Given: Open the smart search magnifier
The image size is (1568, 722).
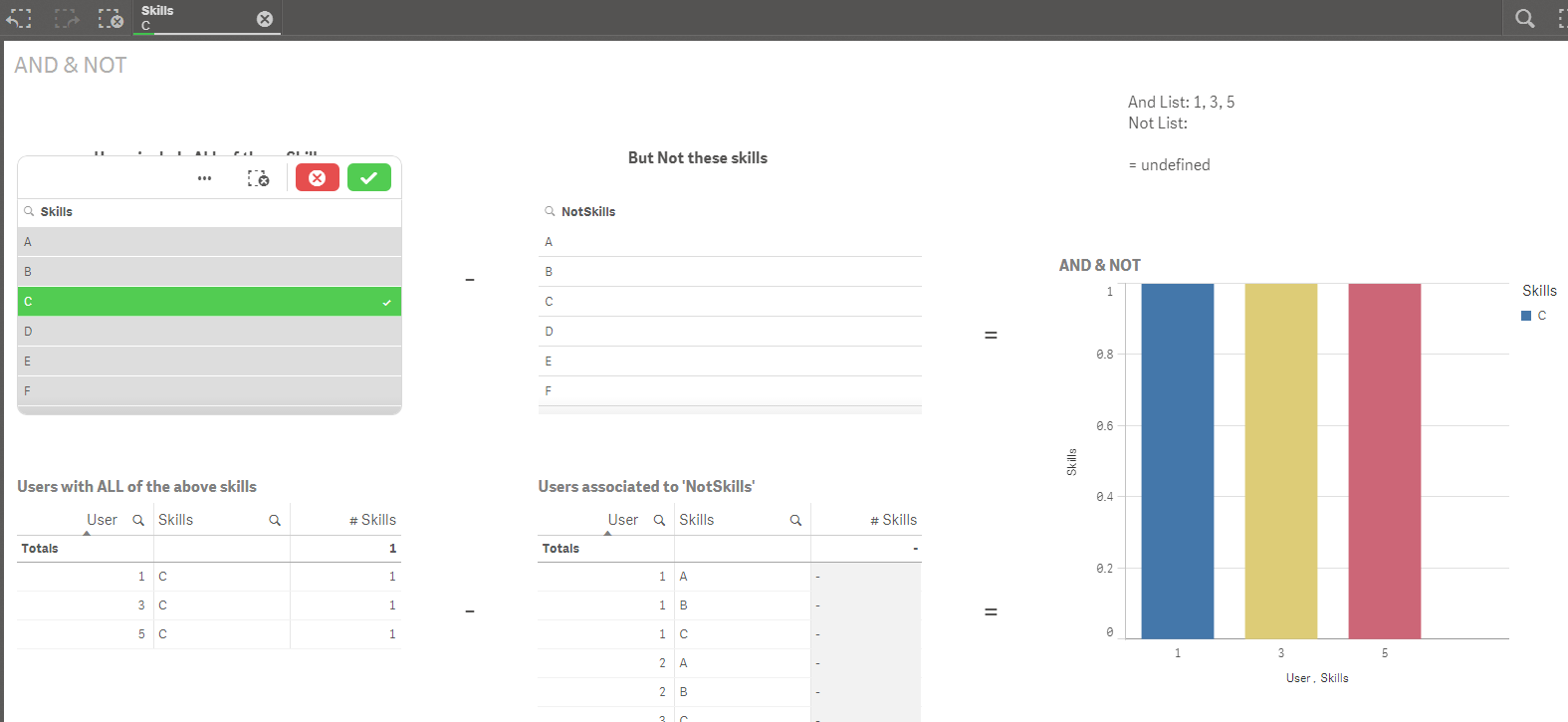Looking at the screenshot, I should tap(1524, 18).
